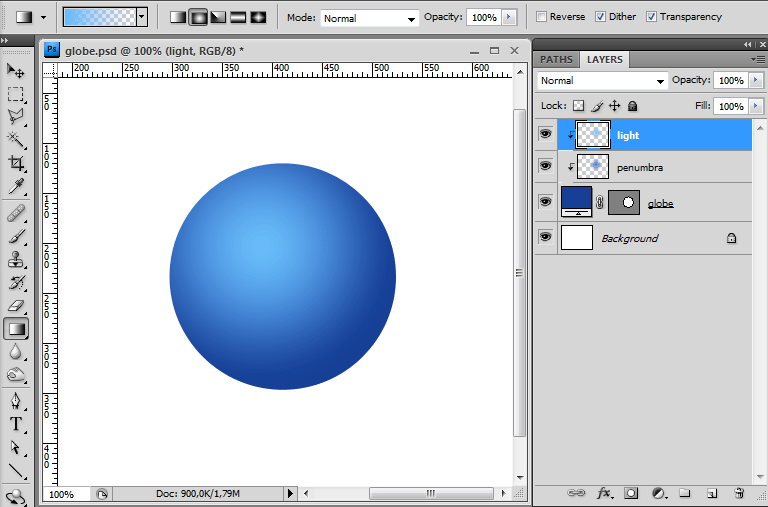Image resolution: width=768 pixels, height=507 pixels.
Task: Hide the penumbra layer
Action: [x=545, y=166]
